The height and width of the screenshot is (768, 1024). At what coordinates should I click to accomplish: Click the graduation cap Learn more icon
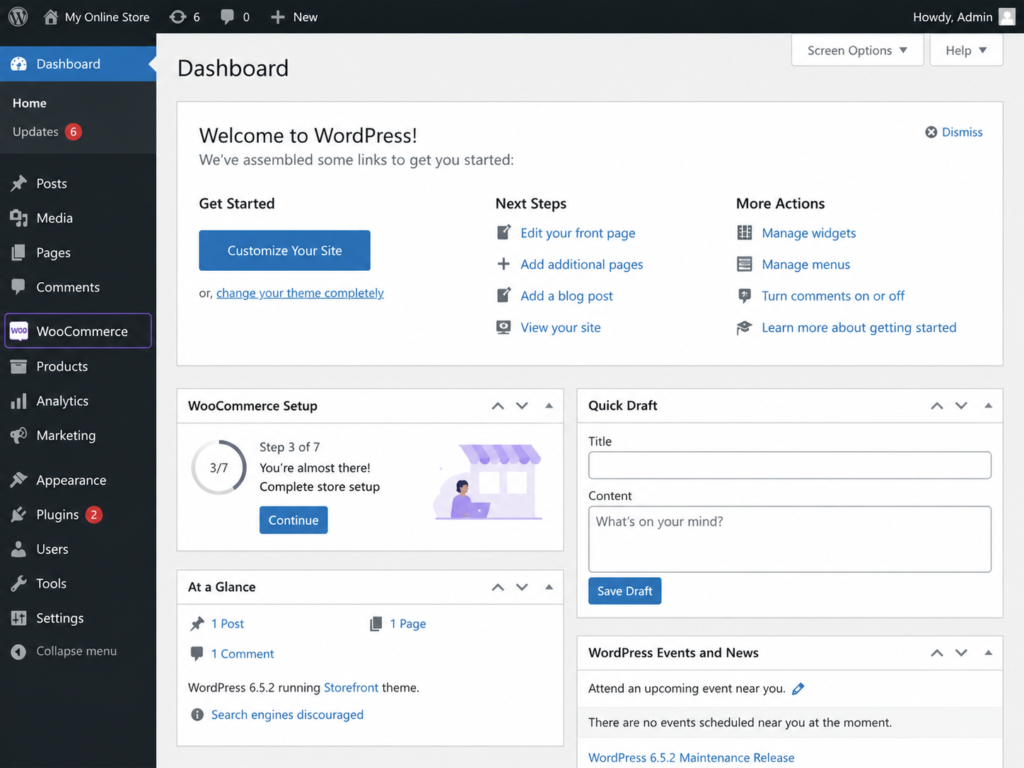(744, 327)
